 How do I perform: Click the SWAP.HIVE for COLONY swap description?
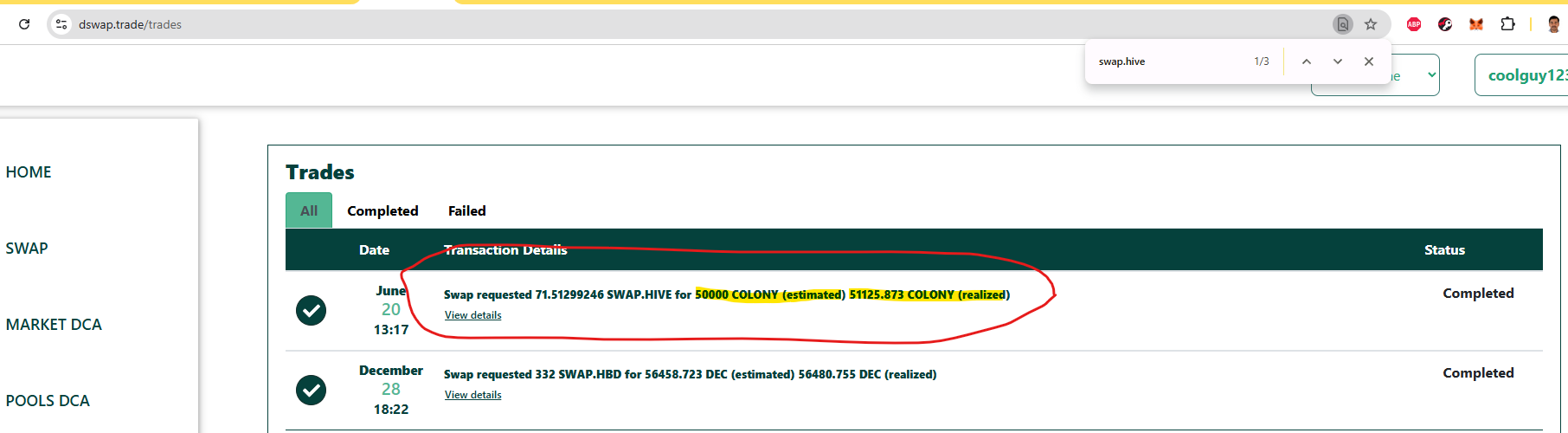(x=727, y=294)
